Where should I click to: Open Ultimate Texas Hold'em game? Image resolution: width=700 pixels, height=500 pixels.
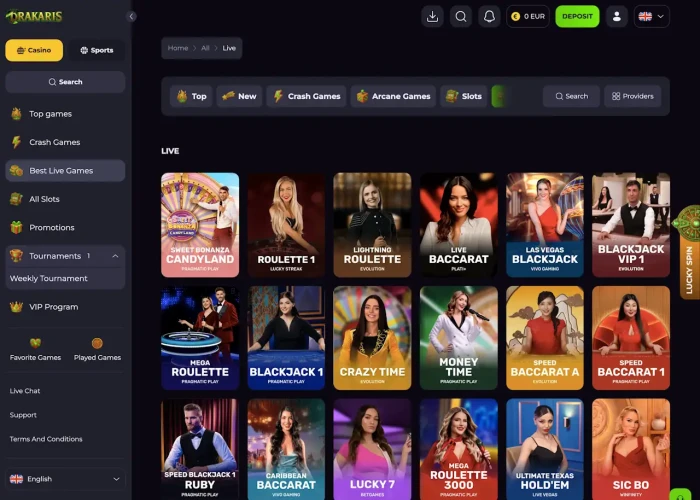[x=545, y=449]
